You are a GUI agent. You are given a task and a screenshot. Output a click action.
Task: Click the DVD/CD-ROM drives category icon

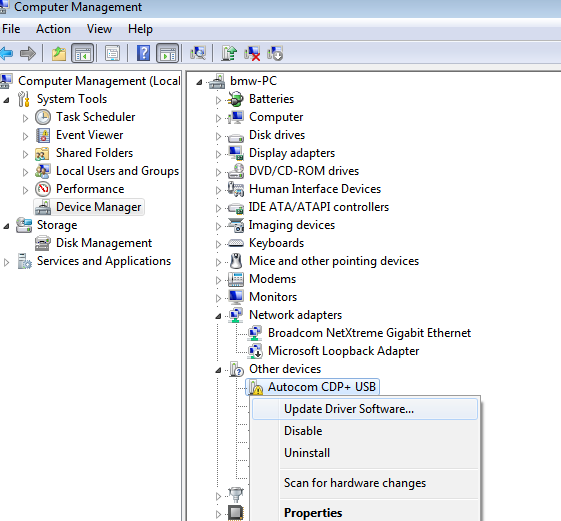click(236, 171)
